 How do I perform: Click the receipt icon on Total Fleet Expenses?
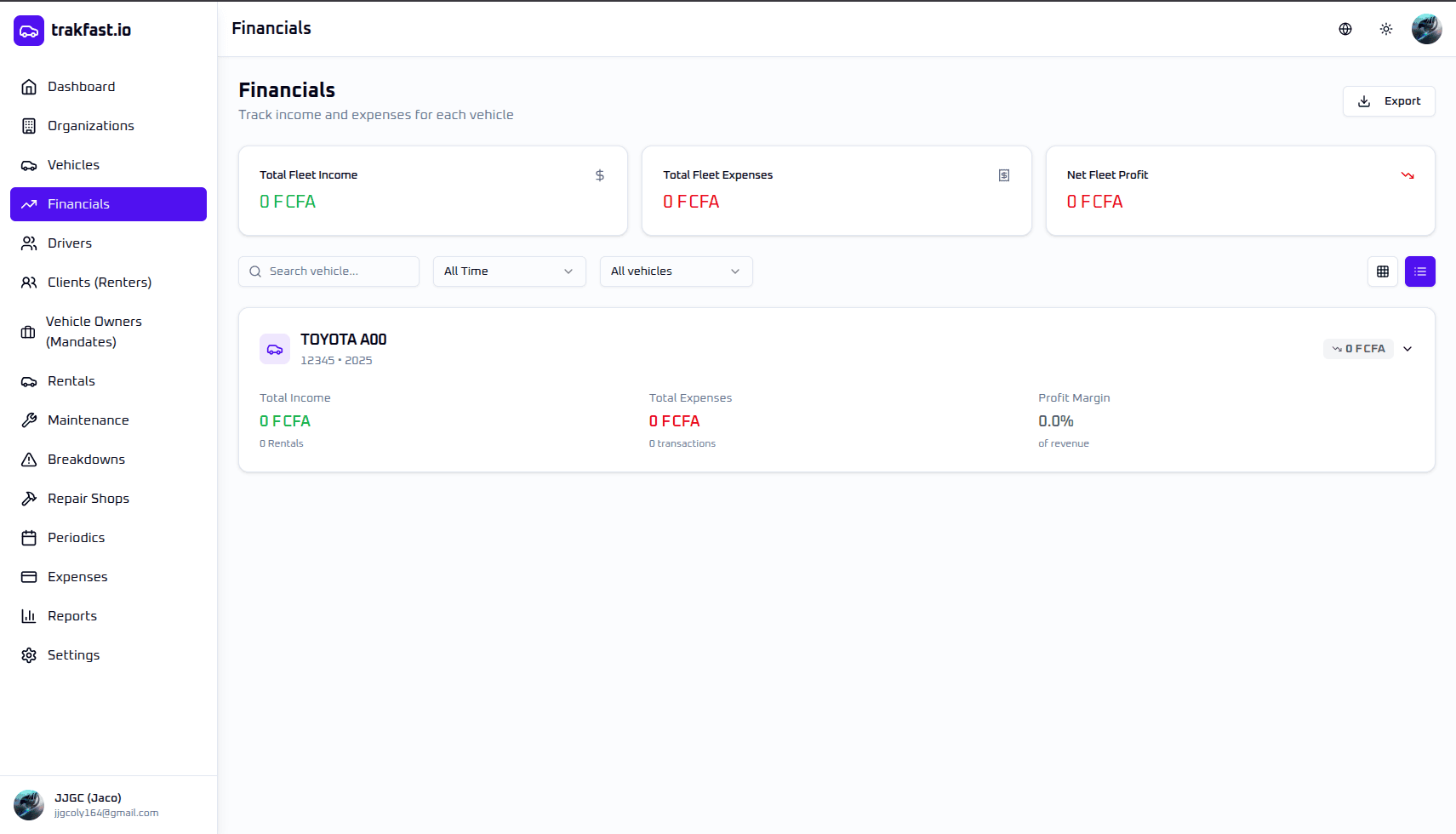tap(1004, 175)
